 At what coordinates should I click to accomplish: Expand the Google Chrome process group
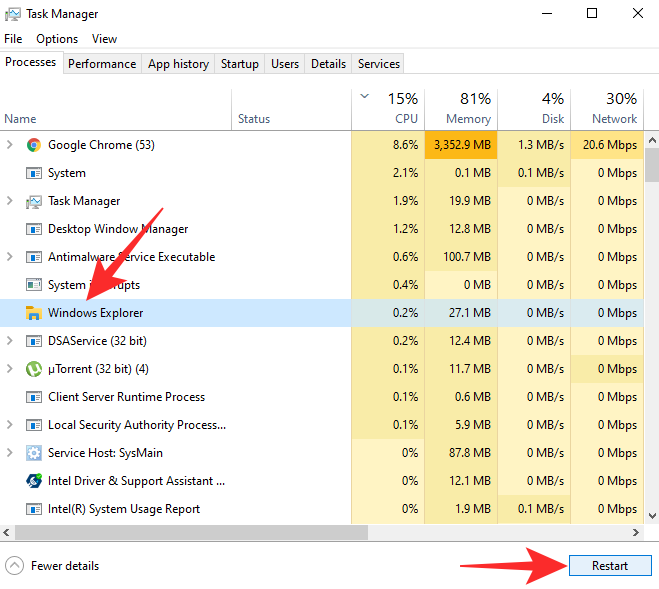coord(10,145)
